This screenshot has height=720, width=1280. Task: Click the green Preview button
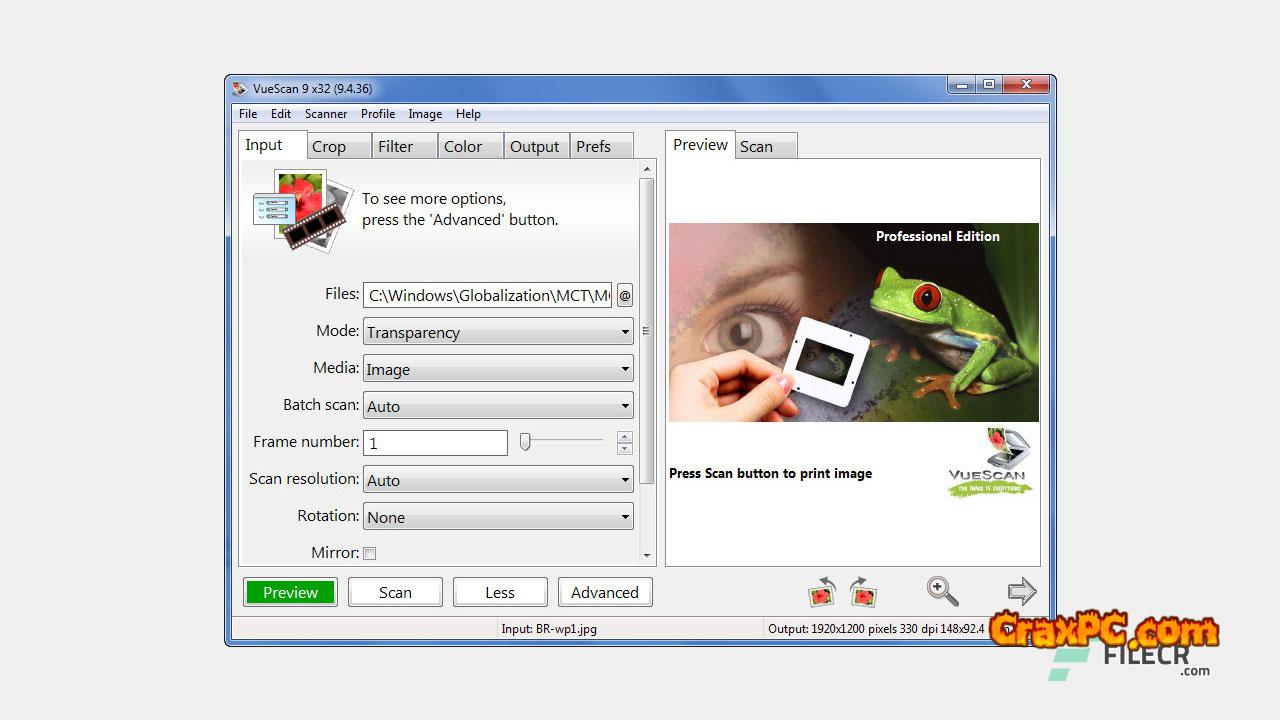pyautogui.click(x=290, y=592)
